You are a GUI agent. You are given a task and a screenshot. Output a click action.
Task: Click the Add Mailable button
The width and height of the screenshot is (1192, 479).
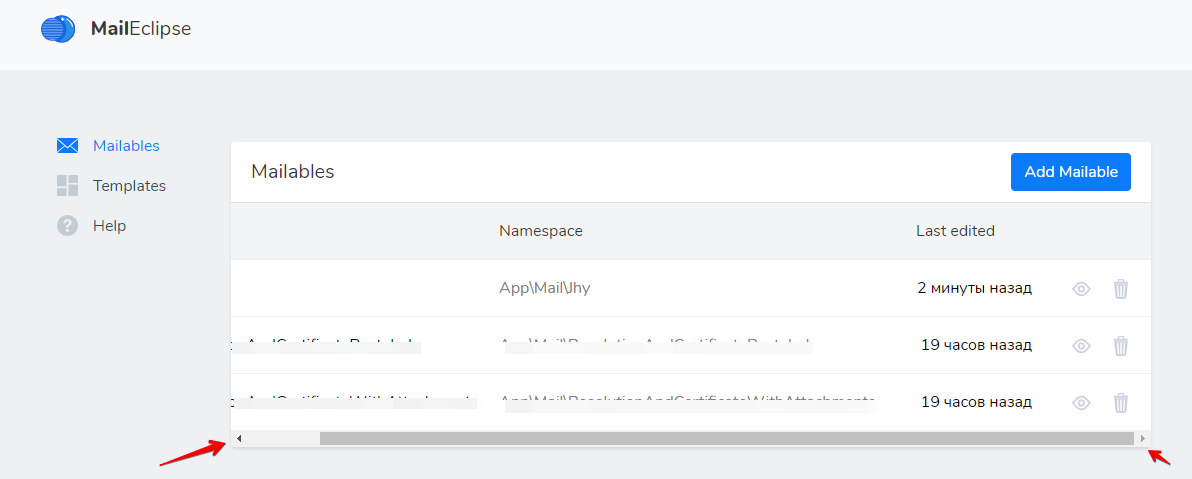coord(1070,172)
